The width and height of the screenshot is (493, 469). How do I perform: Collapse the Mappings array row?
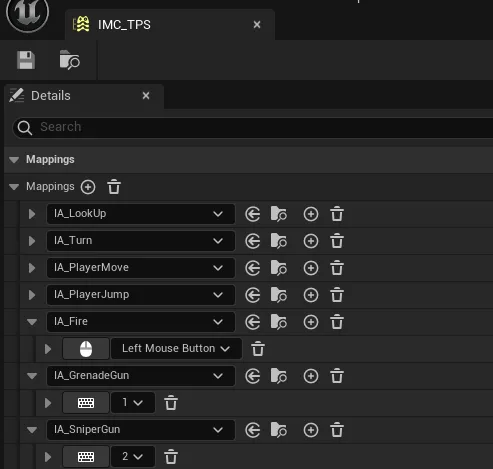point(14,187)
